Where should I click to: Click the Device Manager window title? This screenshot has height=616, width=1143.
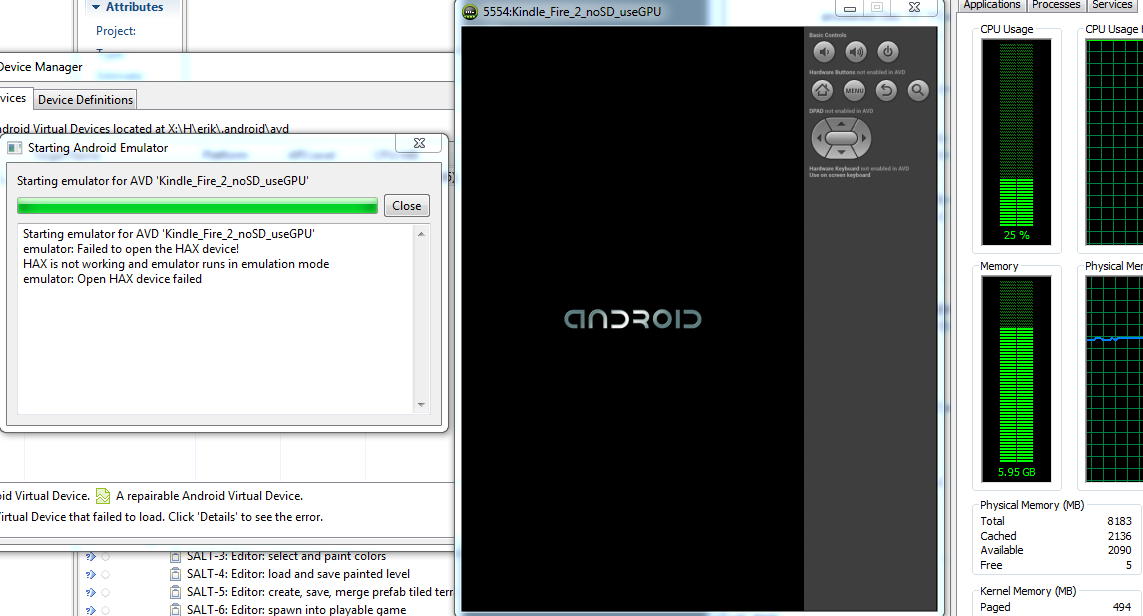click(x=42, y=67)
